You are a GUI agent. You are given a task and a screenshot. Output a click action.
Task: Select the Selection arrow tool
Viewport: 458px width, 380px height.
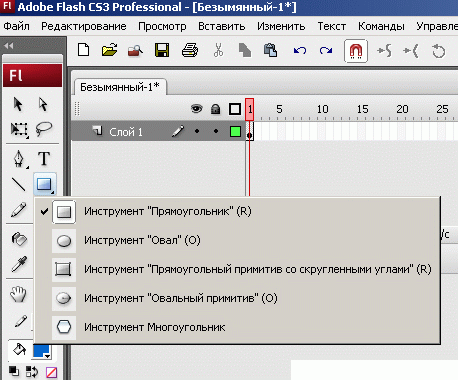click(18, 104)
